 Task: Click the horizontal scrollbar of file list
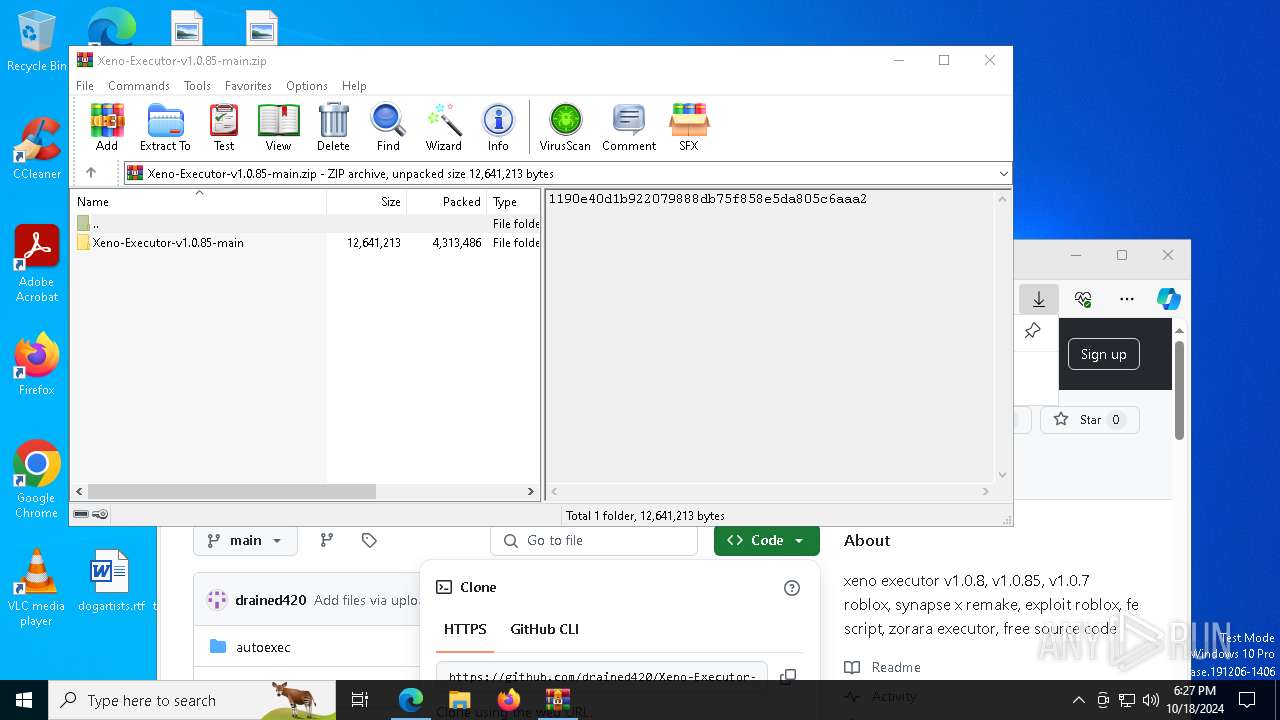231,491
